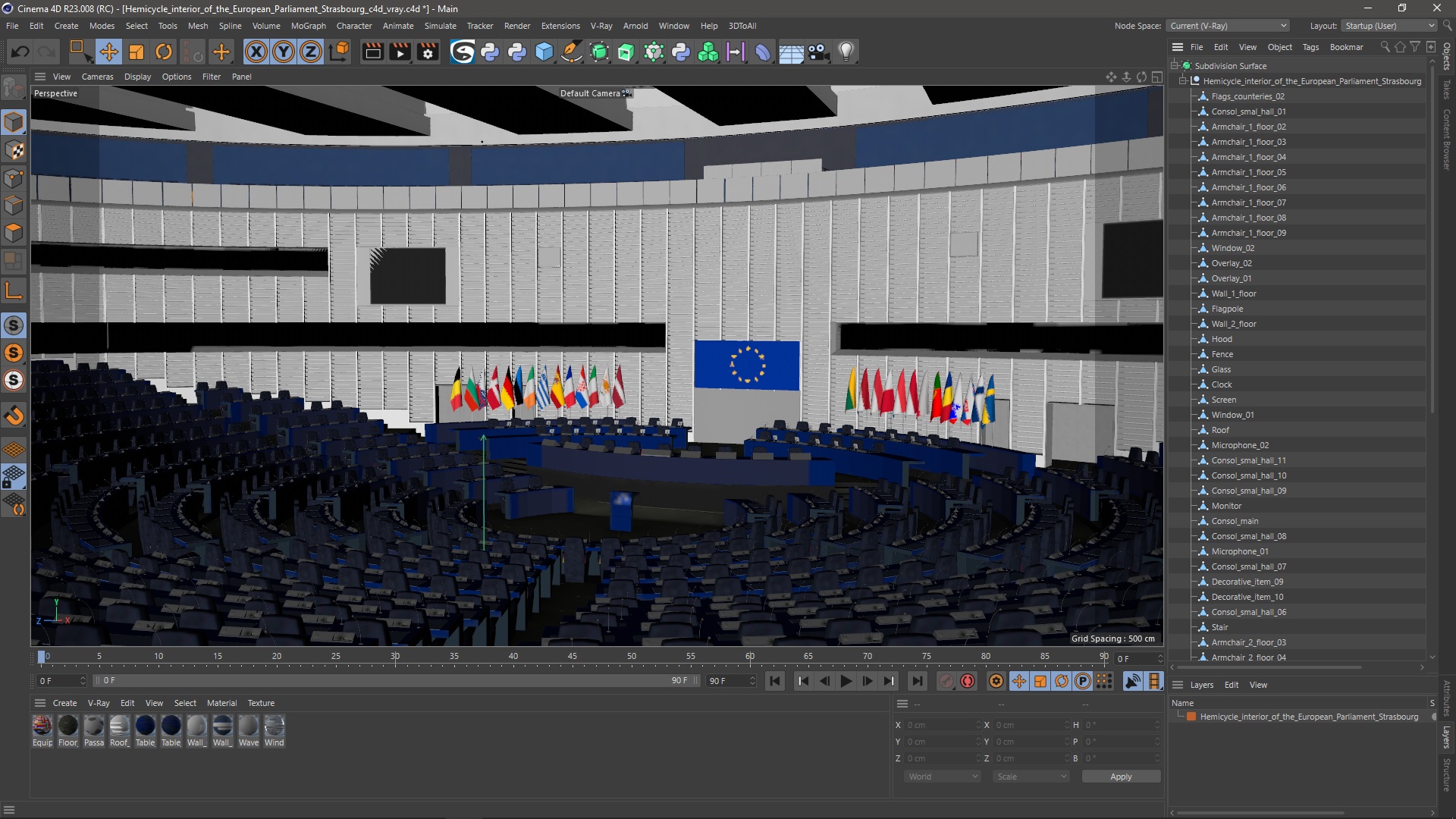Toggle Position keyframe recording
Screen dimensions: 1456x819
1019,681
